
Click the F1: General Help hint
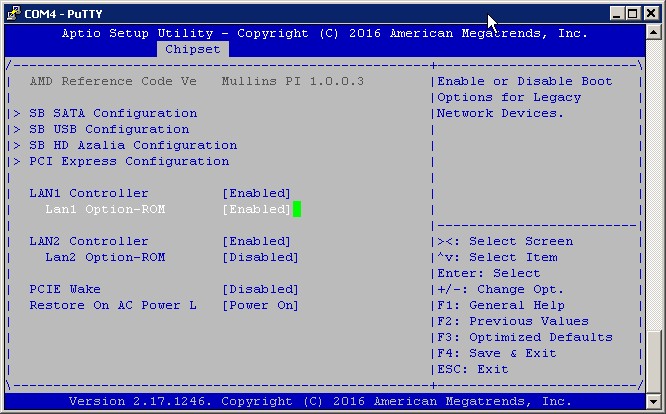pyautogui.click(x=501, y=306)
